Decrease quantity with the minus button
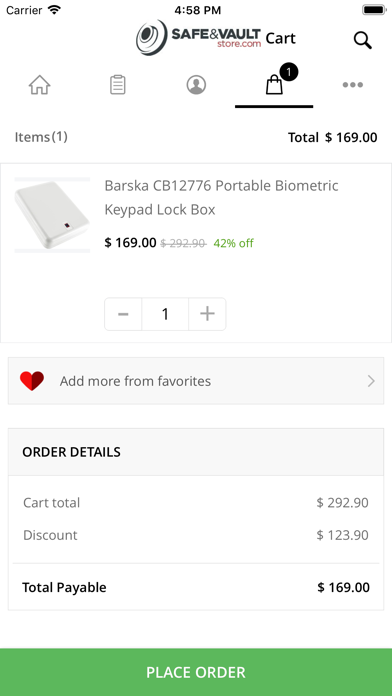This screenshot has height=696, width=392. pyautogui.click(x=123, y=314)
